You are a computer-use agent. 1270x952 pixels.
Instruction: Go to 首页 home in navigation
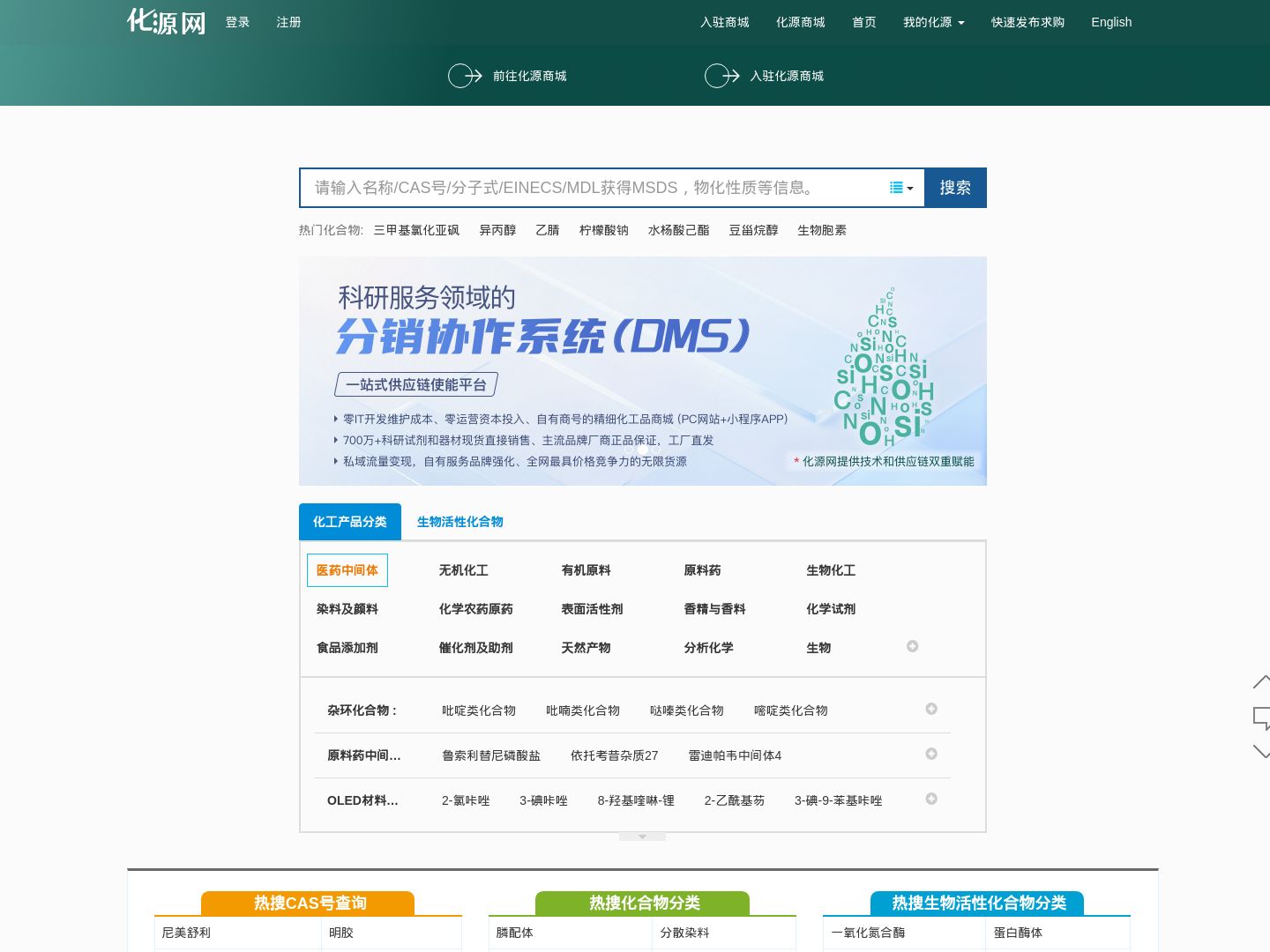(x=864, y=22)
